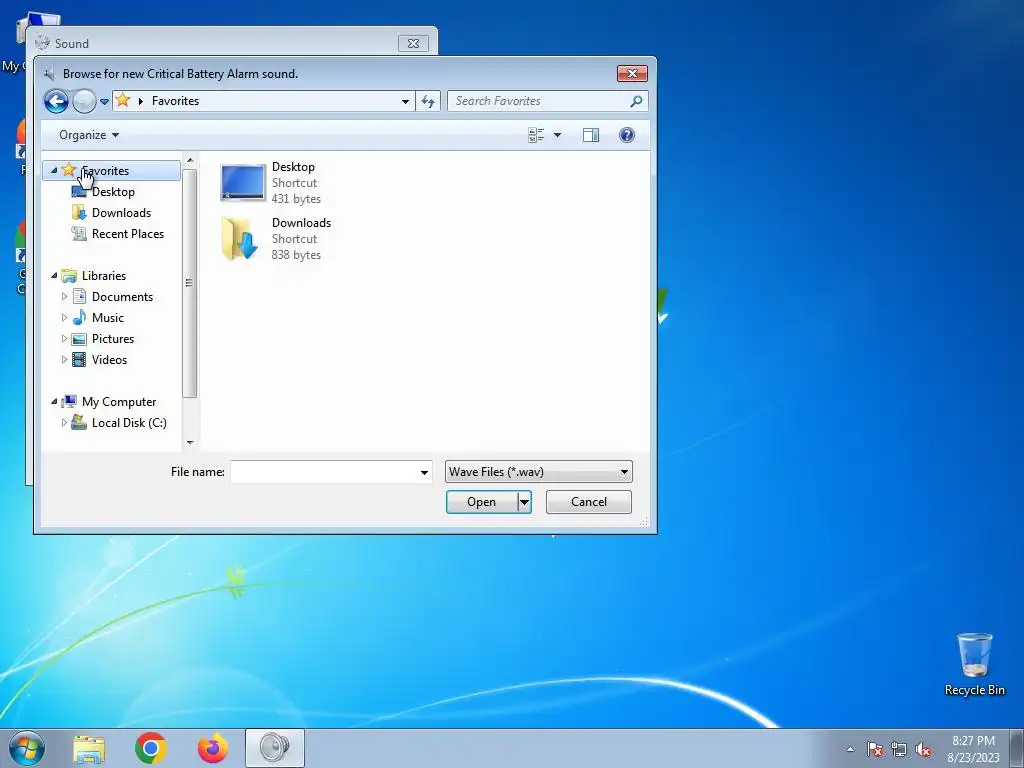1024x768 pixels.
Task: Open the recent pages dropdown arrow
Action: [104, 102]
